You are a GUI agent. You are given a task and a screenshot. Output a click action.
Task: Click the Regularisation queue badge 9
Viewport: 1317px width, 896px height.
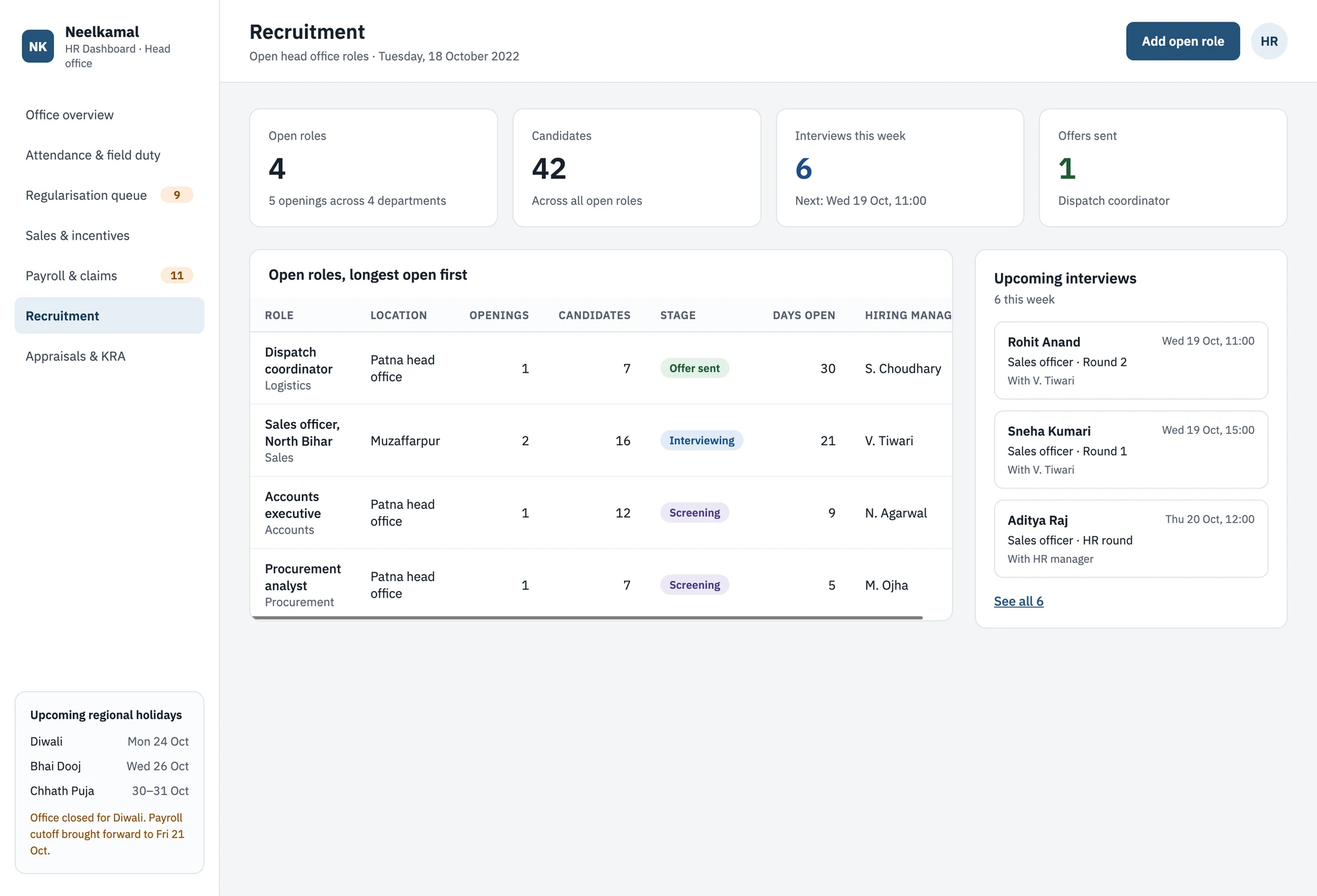tap(176, 195)
